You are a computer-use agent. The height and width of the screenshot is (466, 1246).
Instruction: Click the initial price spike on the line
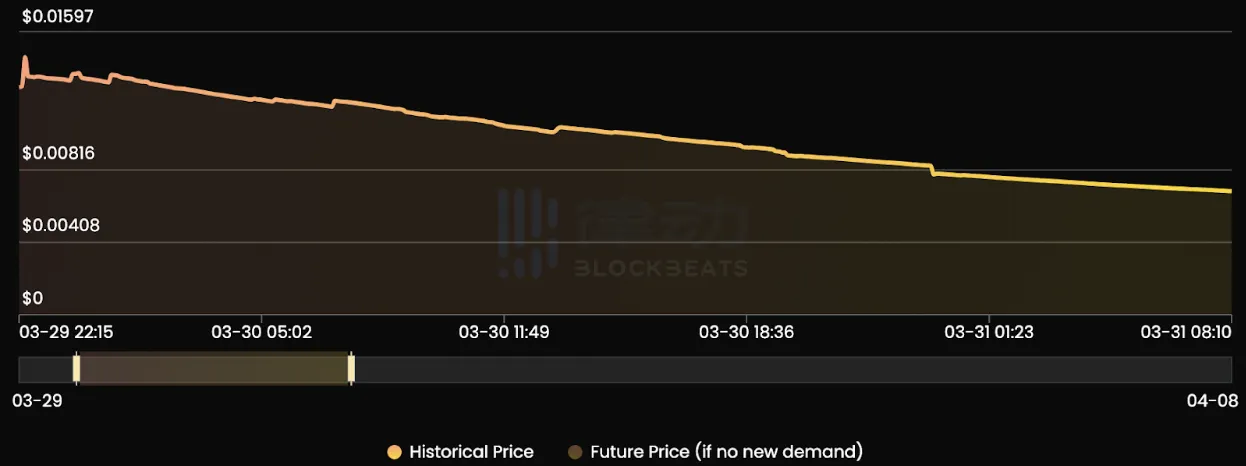pyautogui.click(x=25, y=59)
